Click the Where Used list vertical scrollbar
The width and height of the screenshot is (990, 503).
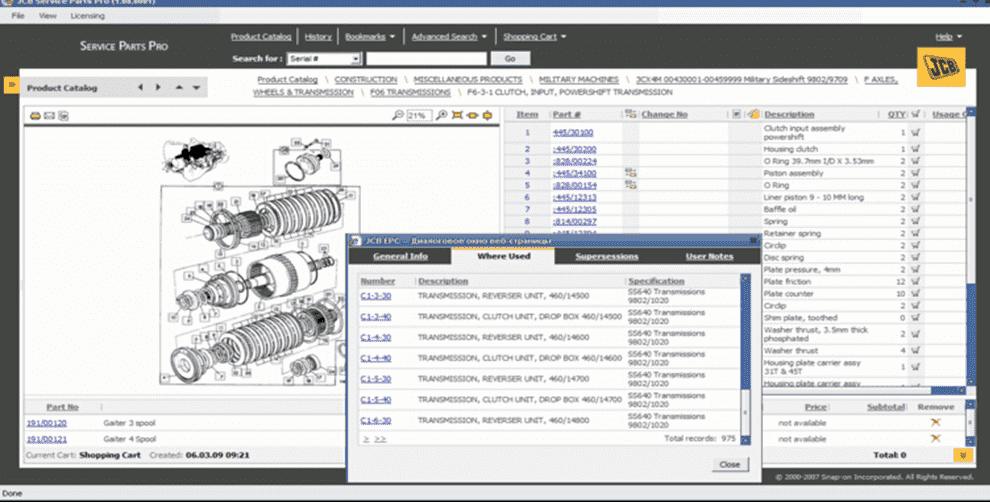click(x=745, y=360)
